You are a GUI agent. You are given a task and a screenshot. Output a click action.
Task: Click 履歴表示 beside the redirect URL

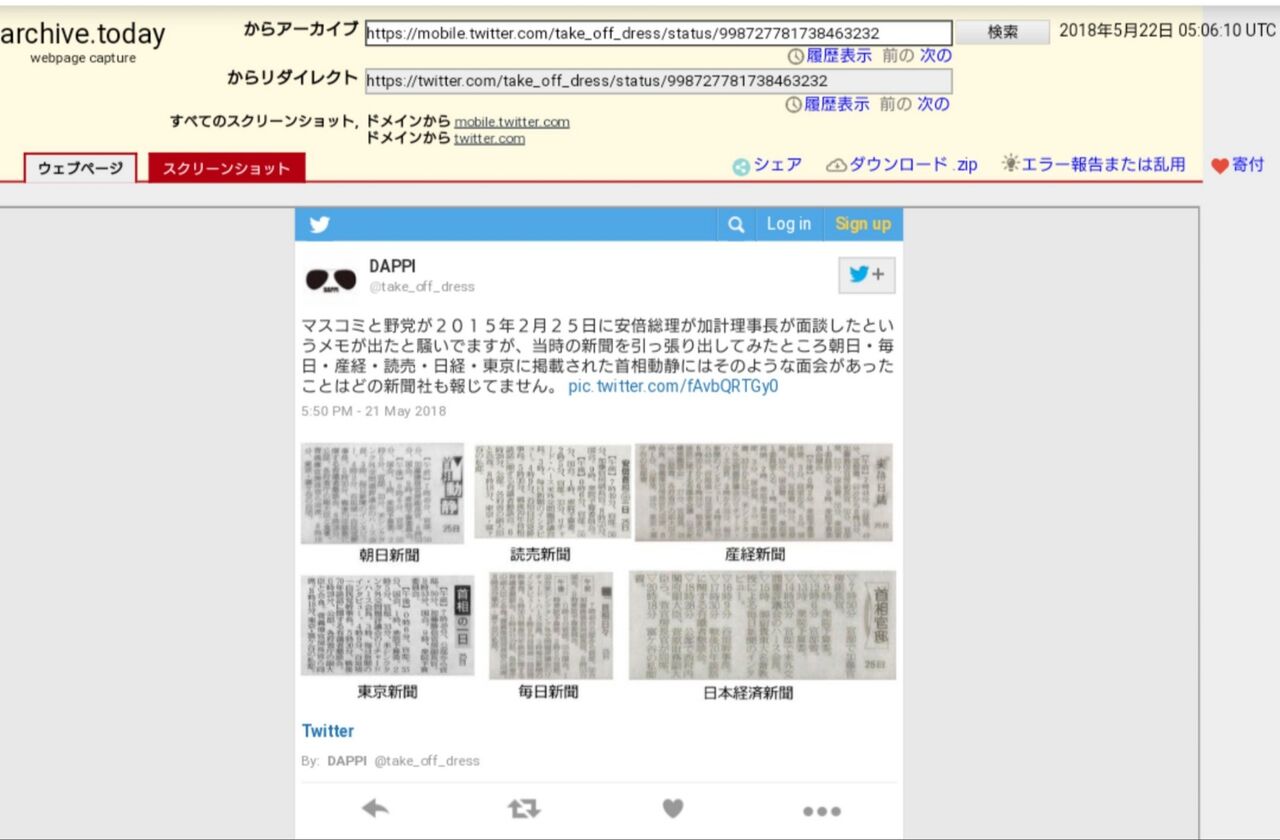tap(836, 104)
